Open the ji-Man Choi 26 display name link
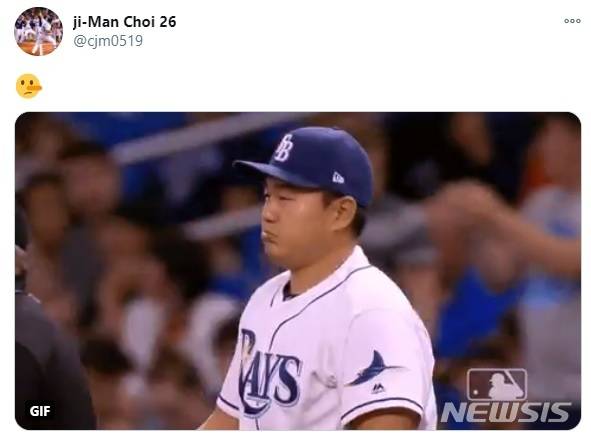 pyautogui.click(x=124, y=22)
